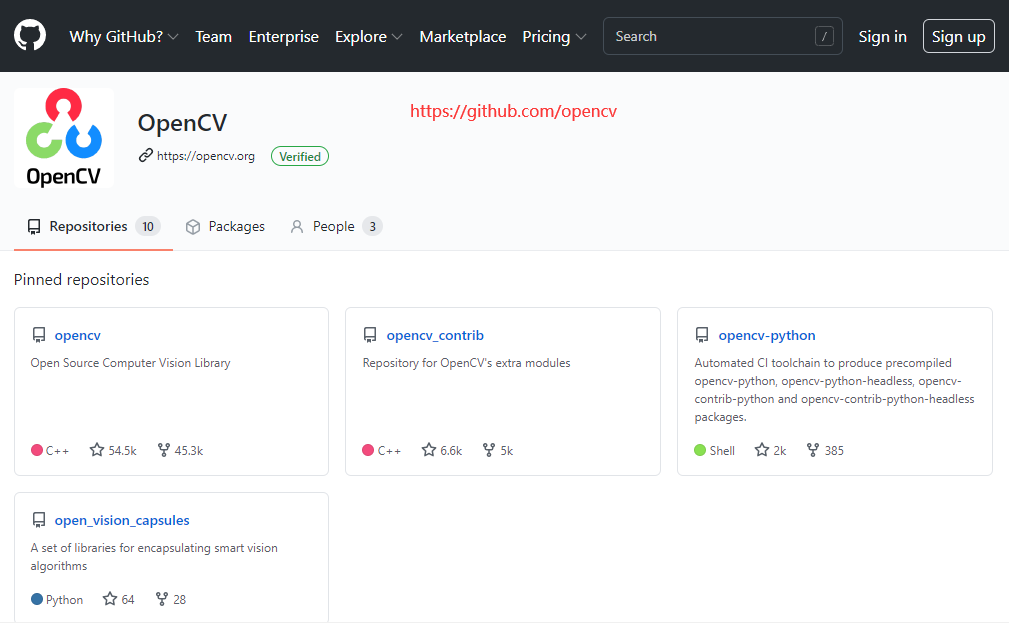Switch to the People tab
Screen dimensions: 1009x623
pyautogui.click(x=336, y=227)
